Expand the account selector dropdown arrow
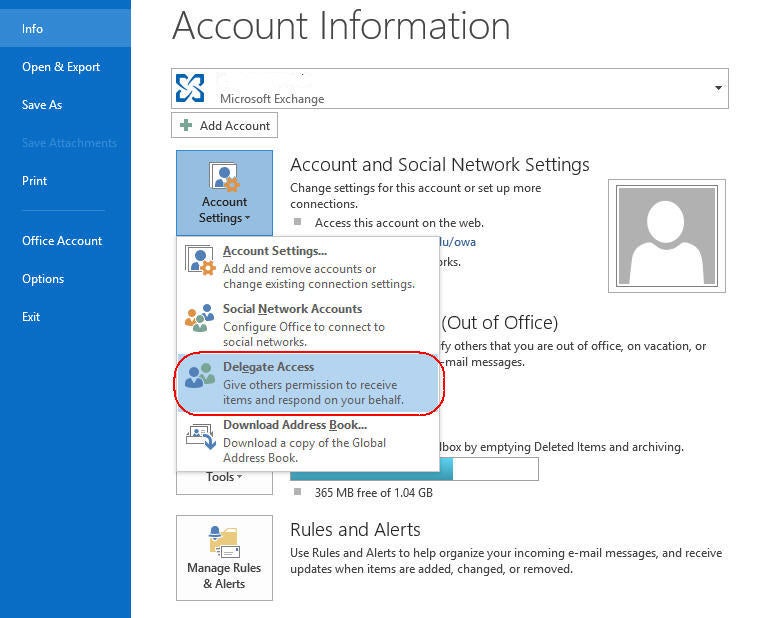760x618 pixels. [718, 88]
